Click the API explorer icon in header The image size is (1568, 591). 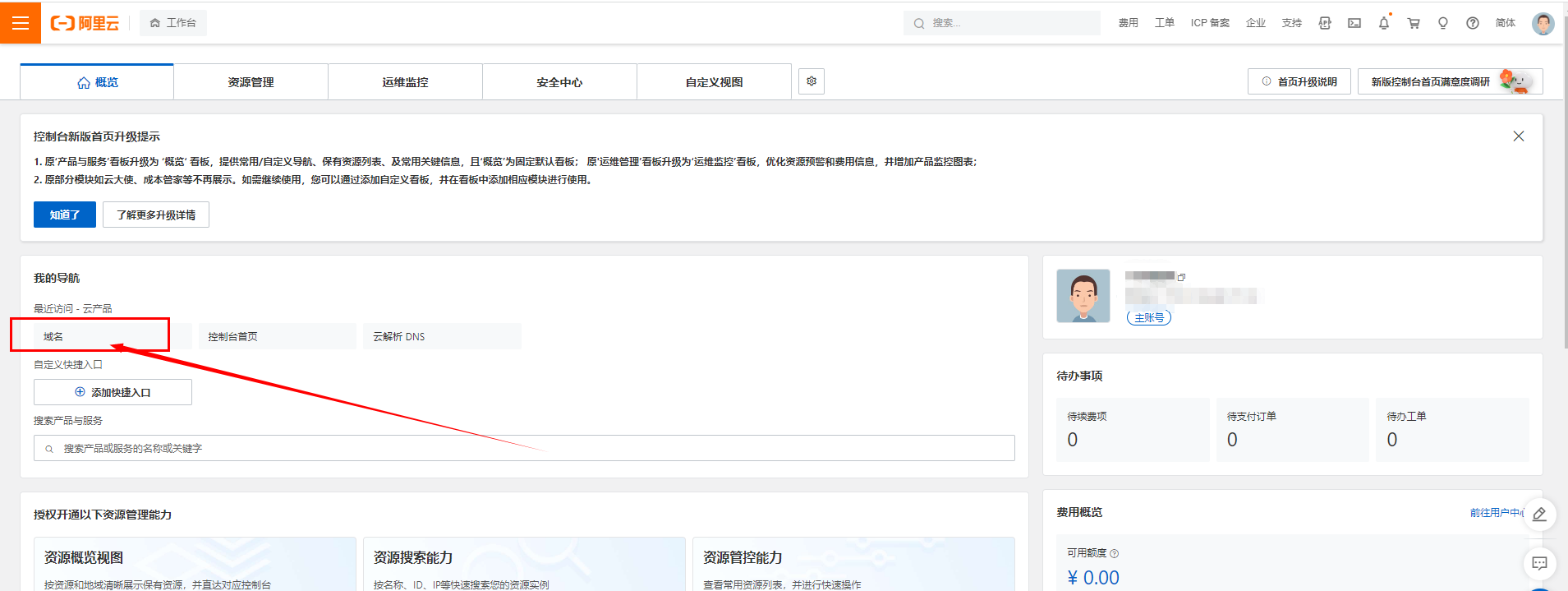tap(1325, 23)
